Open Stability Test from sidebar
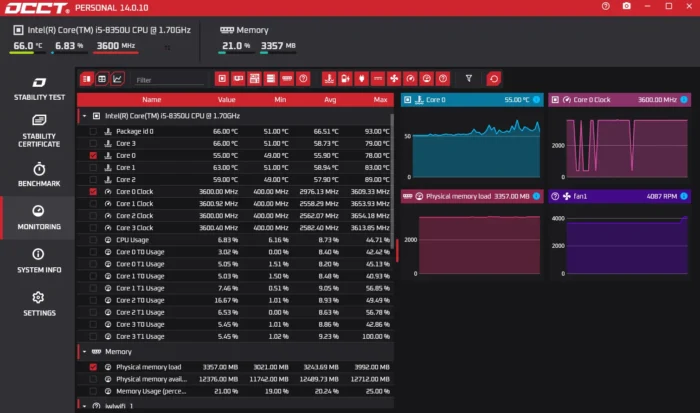This screenshot has height=413, width=700. point(39,88)
